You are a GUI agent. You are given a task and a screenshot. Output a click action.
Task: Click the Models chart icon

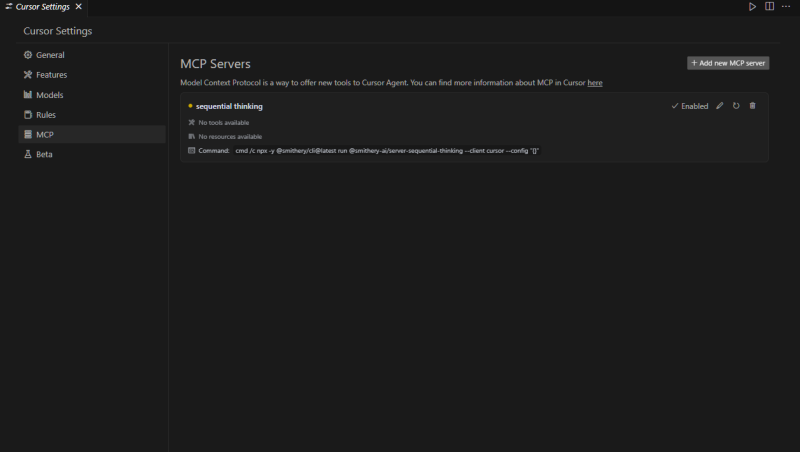[28, 94]
